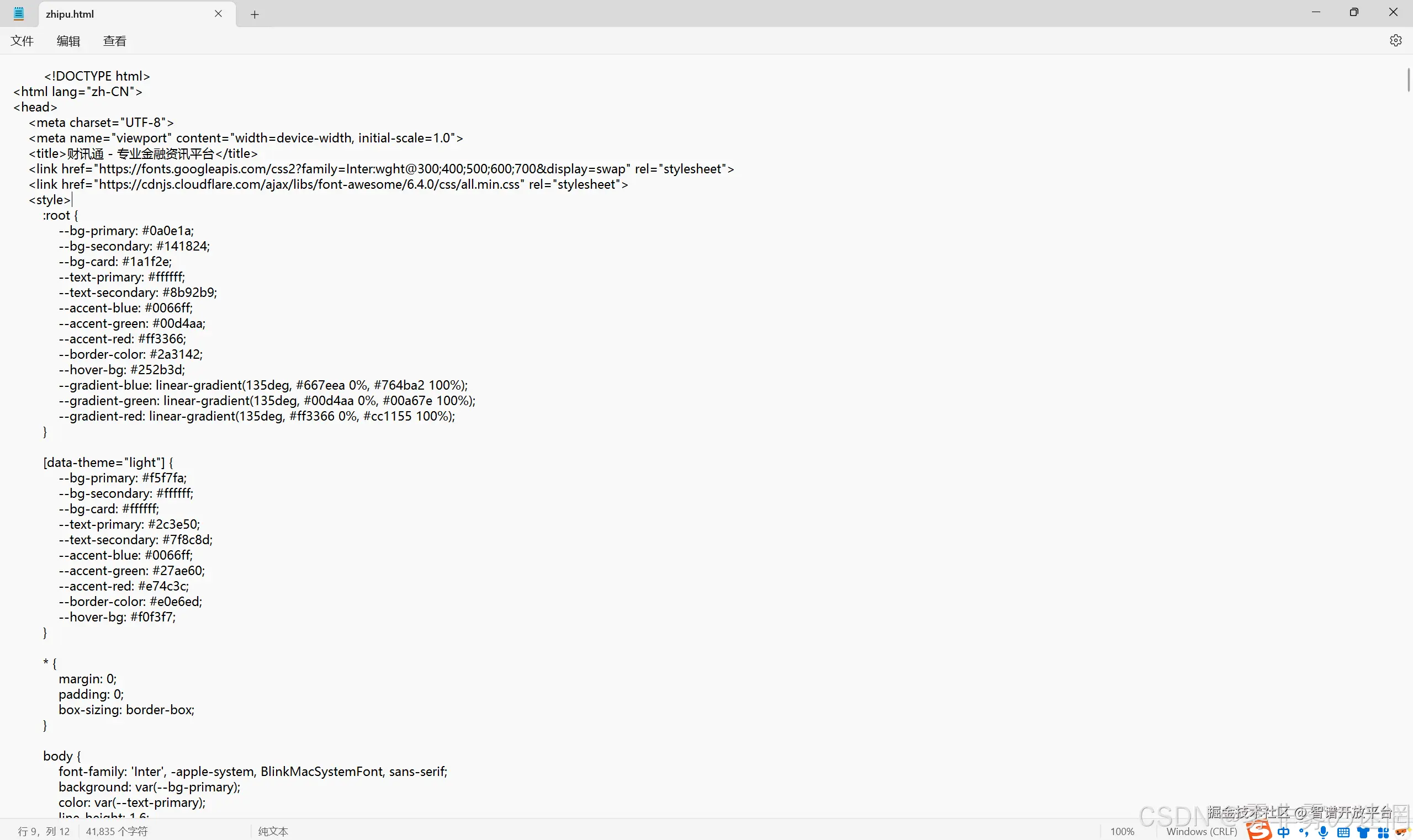
Task: Open Sogou toolbox grid icon
Action: pyautogui.click(x=1383, y=833)
